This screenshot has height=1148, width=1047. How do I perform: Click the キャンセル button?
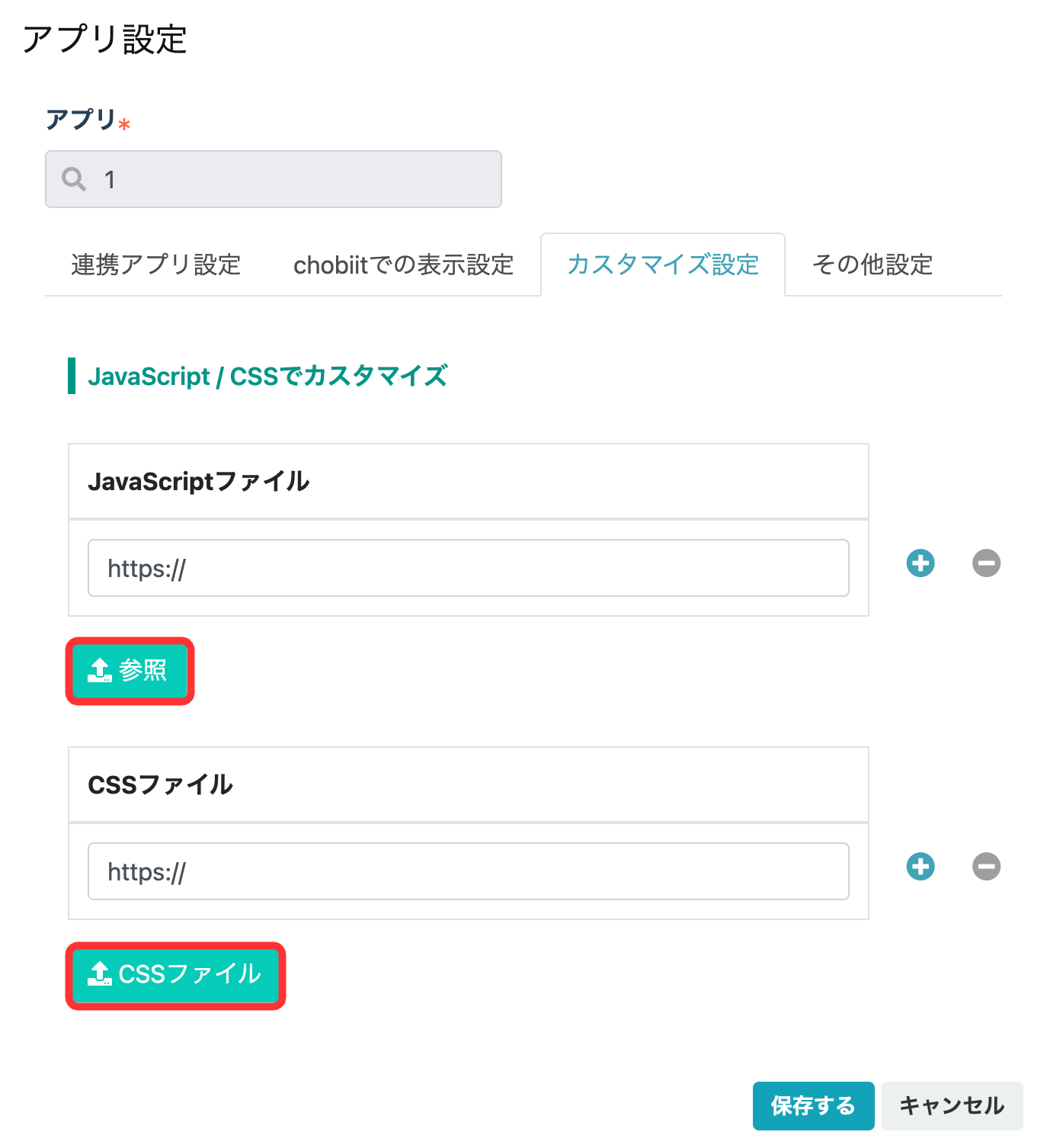coord(952,1106)
